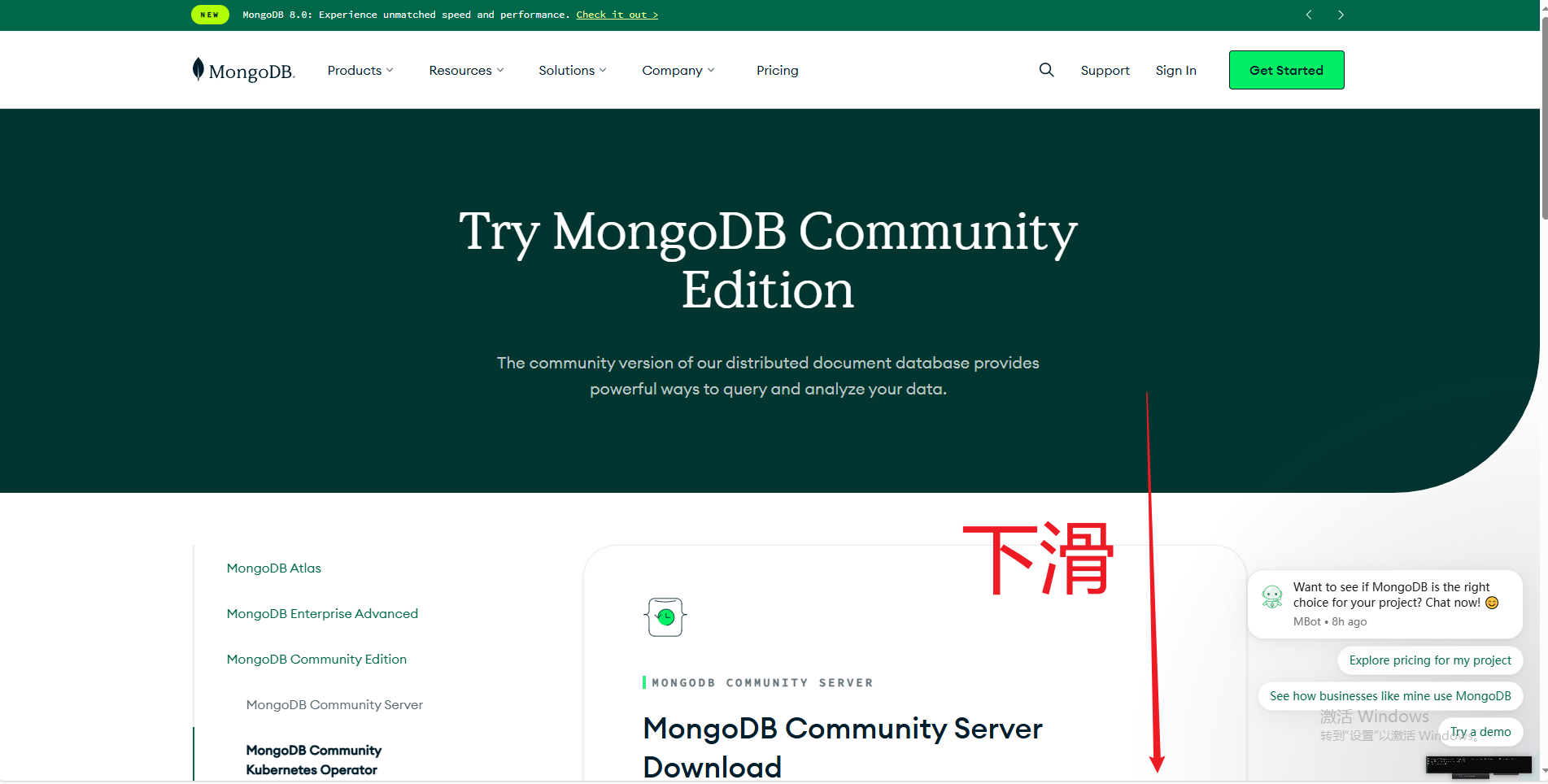Click 'Try MongoDB Community Edition' hero heading
The width and height of the screenshot is (1548, 784).
[x=768, y=260]
